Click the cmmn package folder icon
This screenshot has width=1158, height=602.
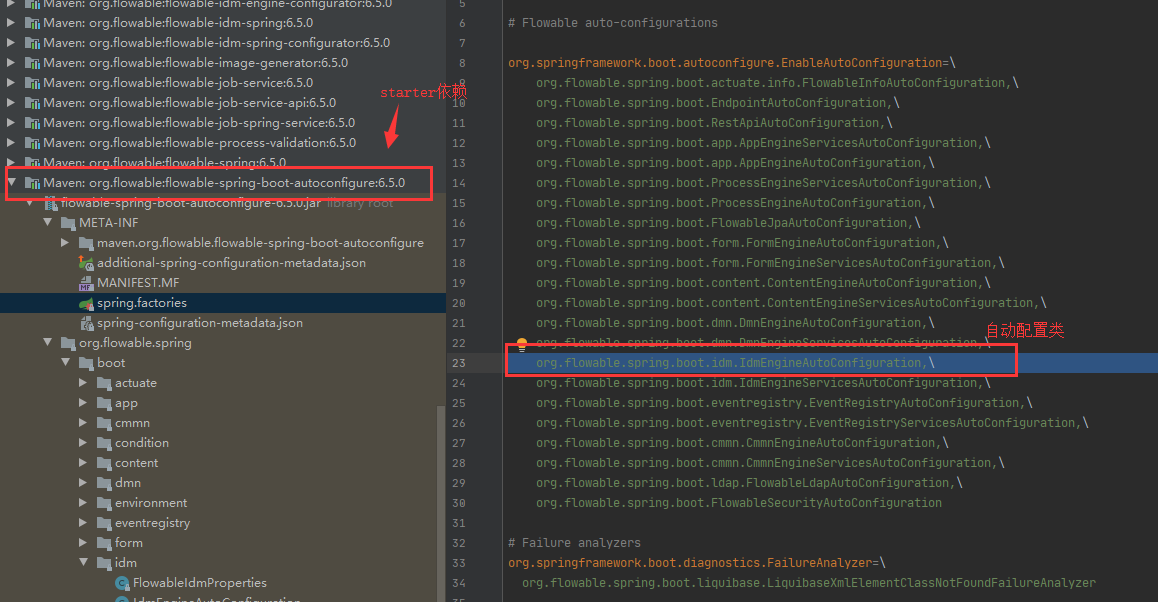[104, 423]
